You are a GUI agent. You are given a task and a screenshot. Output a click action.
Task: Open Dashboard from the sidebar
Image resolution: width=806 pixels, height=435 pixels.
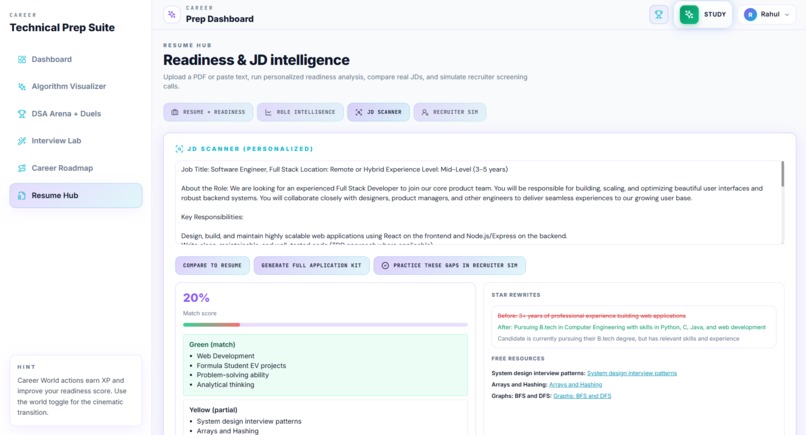76,60
